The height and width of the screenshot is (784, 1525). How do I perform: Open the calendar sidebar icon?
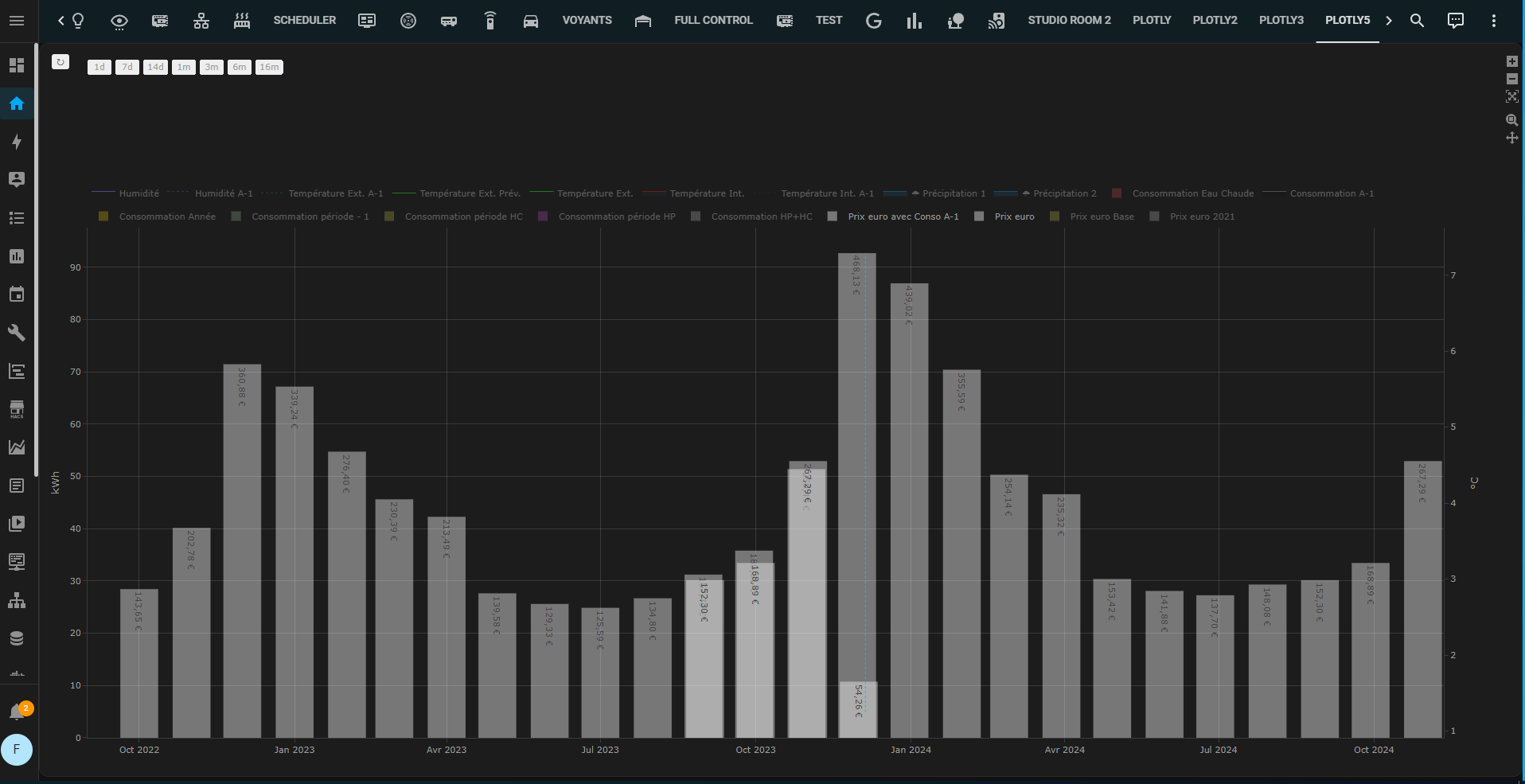coord(17,294)
